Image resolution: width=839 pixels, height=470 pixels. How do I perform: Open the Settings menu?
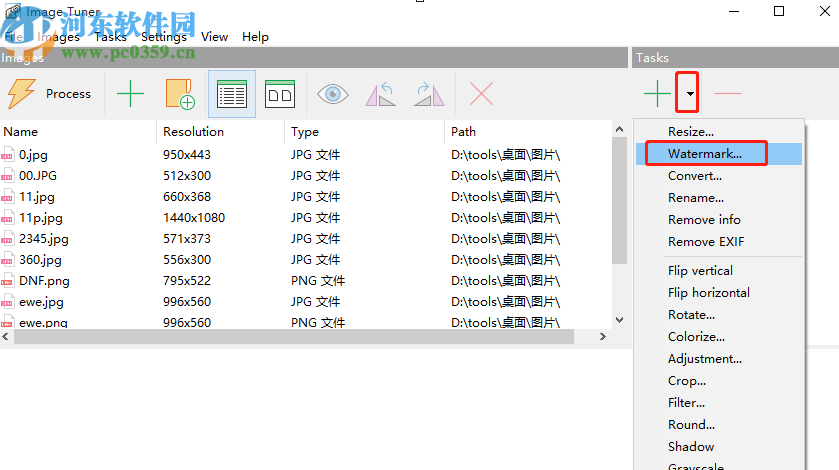pyautogui.click(x=164, y=37)
